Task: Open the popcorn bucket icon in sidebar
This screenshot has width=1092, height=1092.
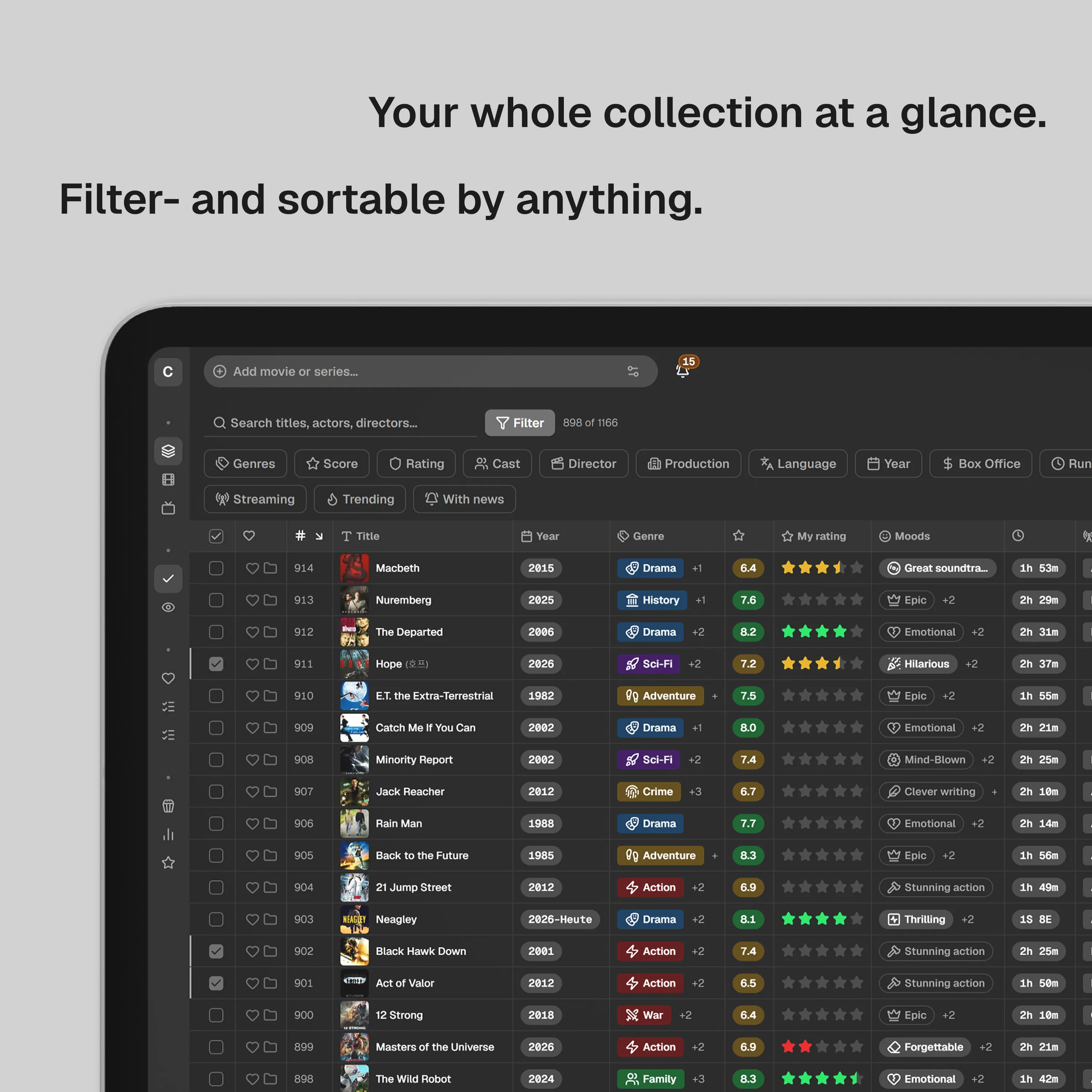Action: (168, 806)
